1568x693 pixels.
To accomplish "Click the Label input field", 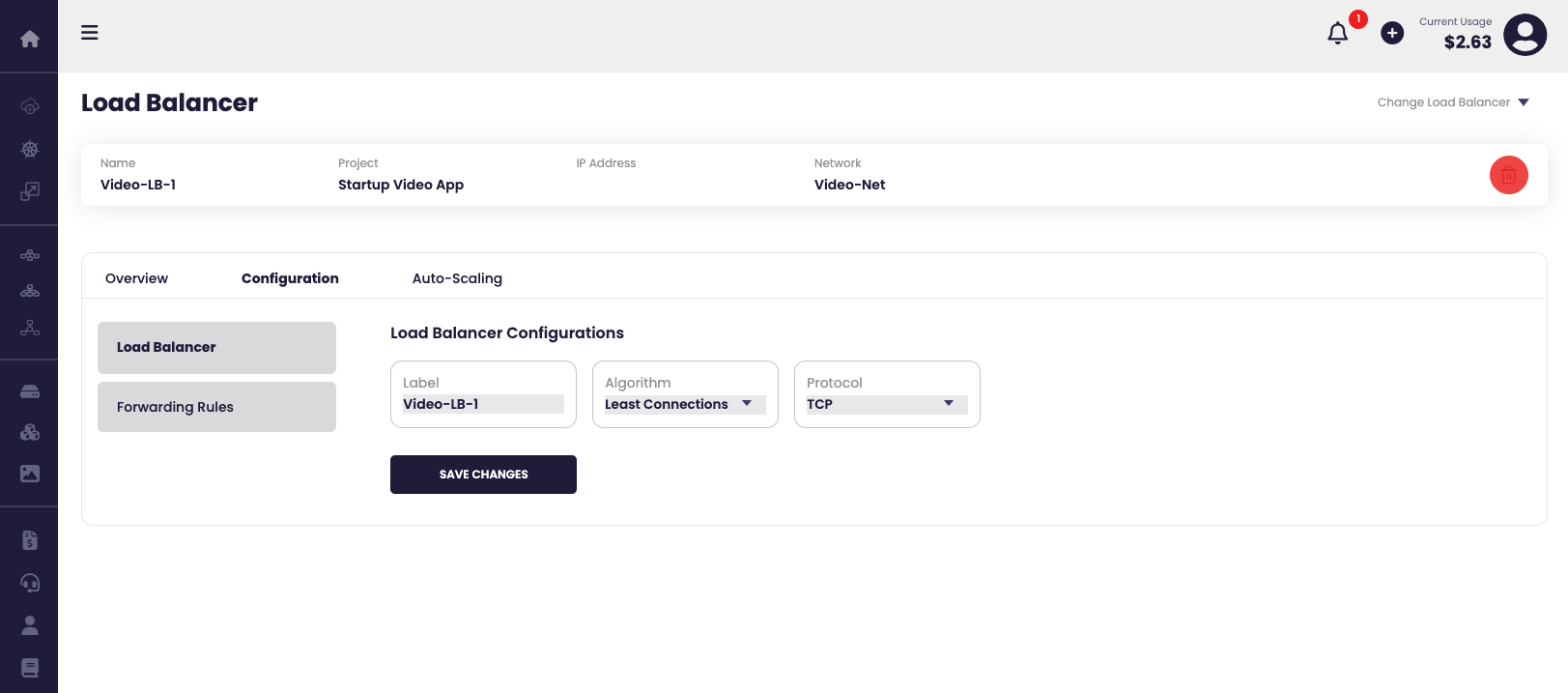I will [483, 404].
